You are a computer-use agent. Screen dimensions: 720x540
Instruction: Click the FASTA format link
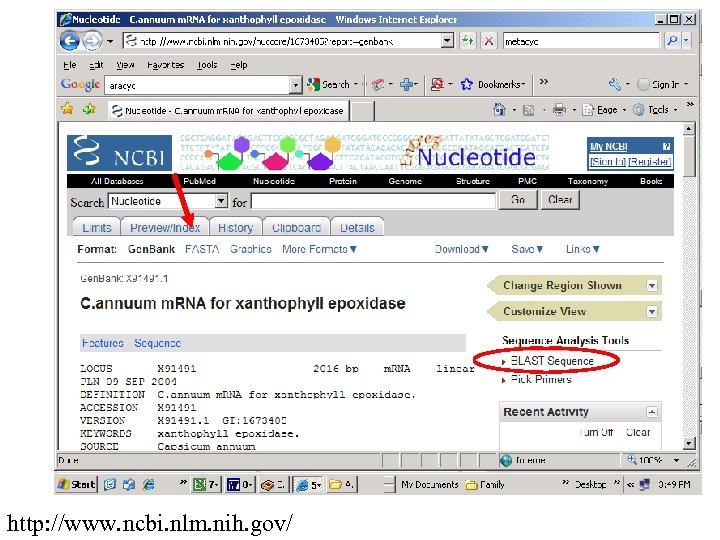[x=202, y=249]
